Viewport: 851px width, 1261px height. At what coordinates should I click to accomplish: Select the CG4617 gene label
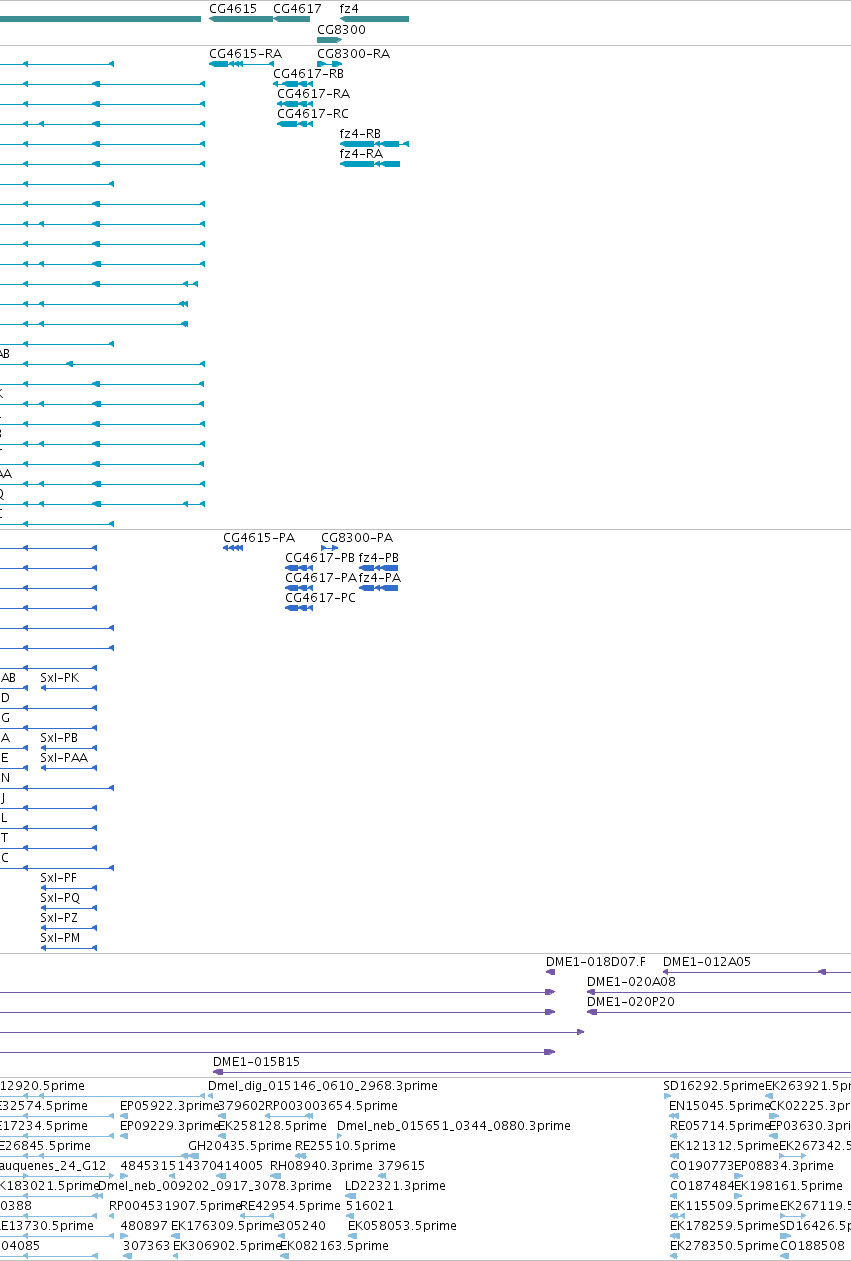(297, 8)
